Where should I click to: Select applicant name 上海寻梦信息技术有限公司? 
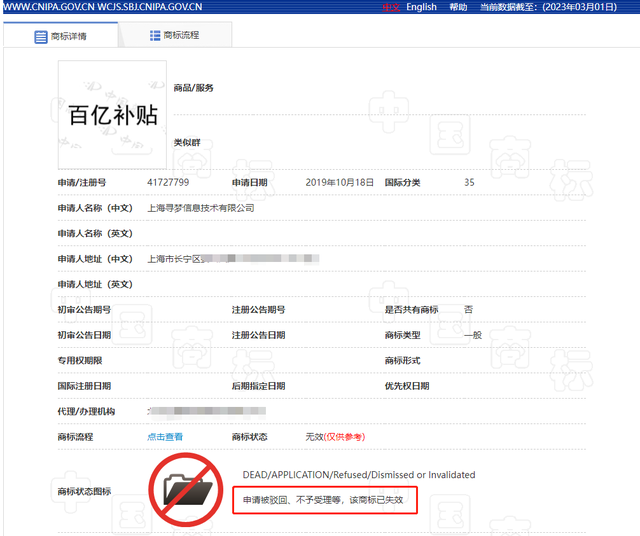200,208
